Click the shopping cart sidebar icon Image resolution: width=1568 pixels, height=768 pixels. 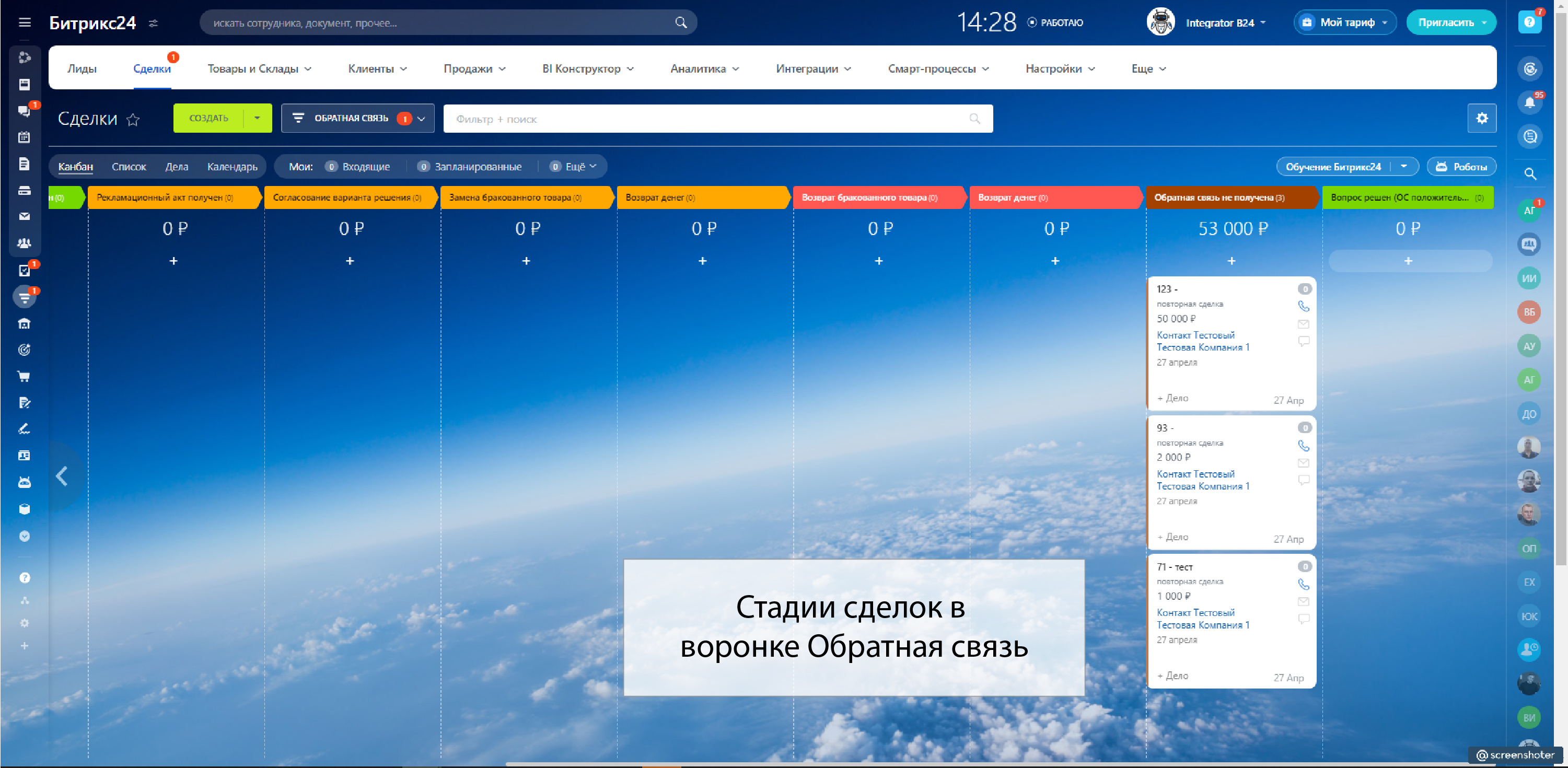tap(25, 377)
